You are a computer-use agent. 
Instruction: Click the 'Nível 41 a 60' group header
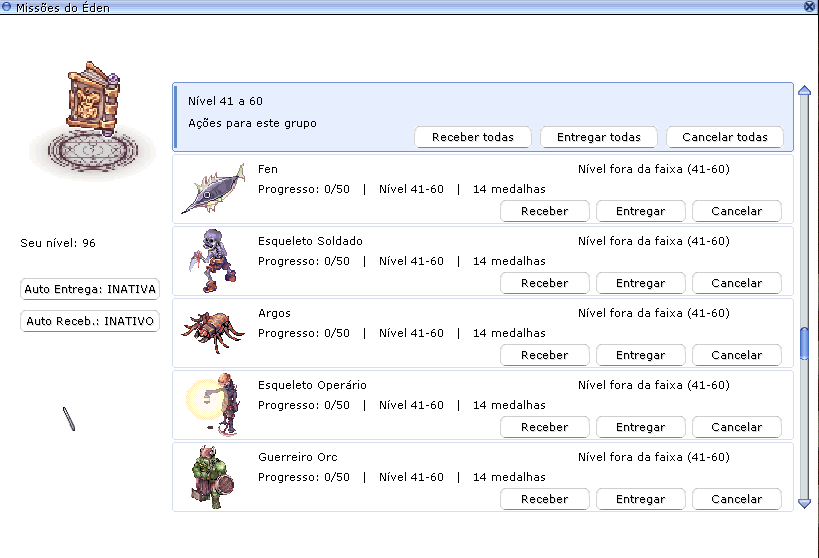pos(483,117)
